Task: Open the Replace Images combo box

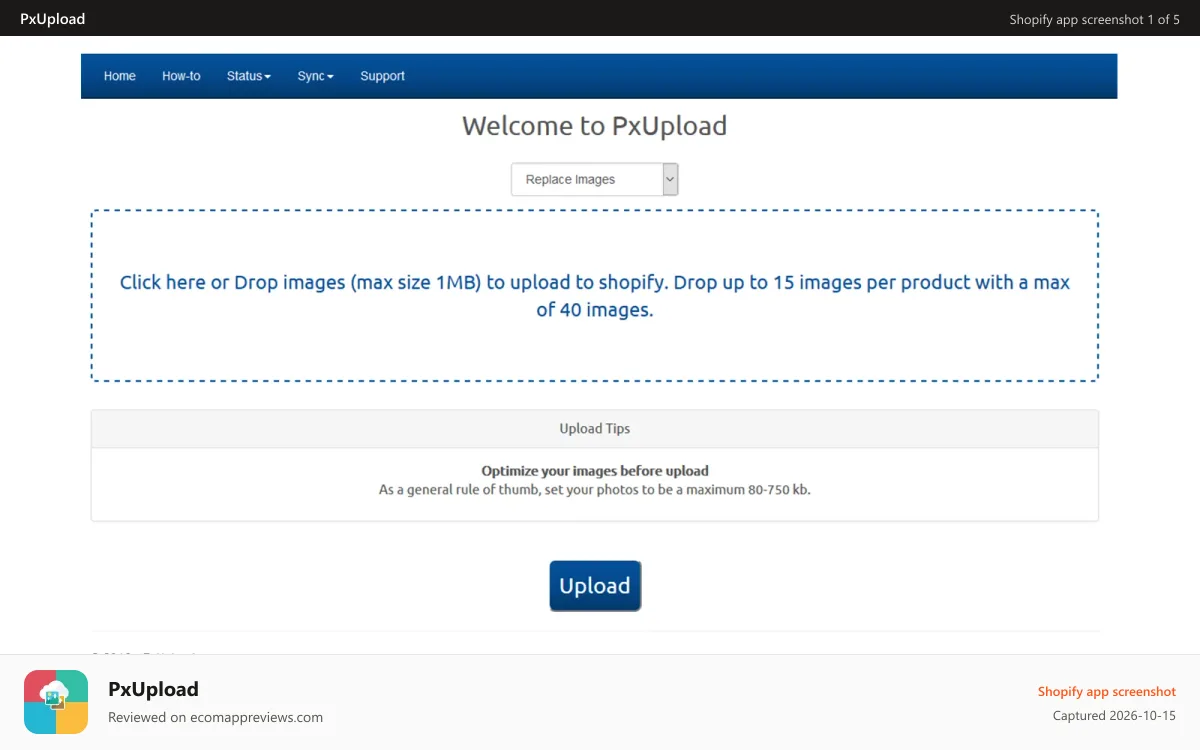Action: point(595,179)
